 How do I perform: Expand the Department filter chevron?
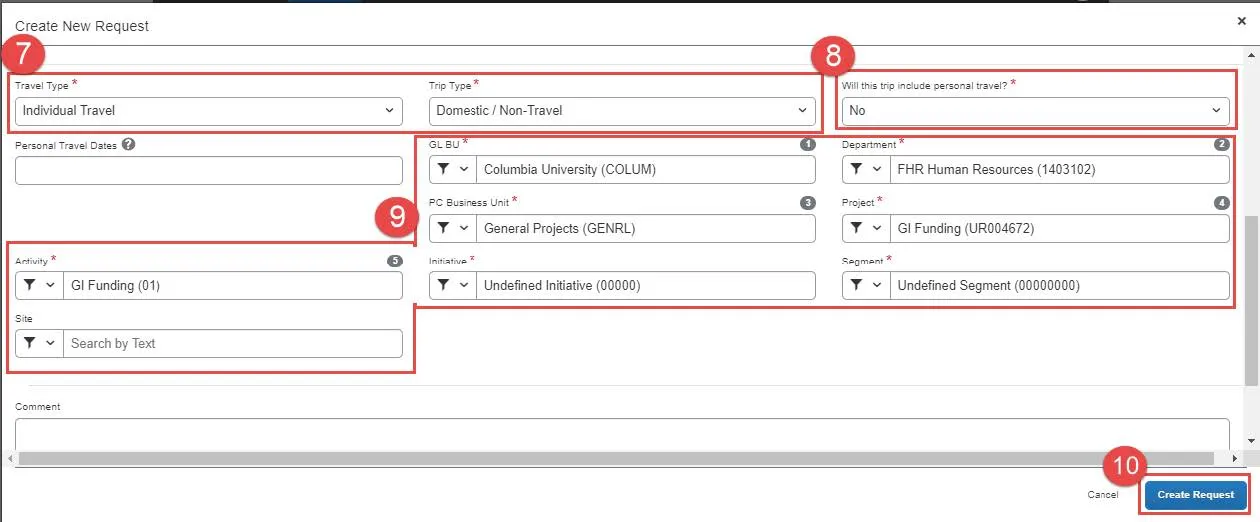[x=878, y=170]
